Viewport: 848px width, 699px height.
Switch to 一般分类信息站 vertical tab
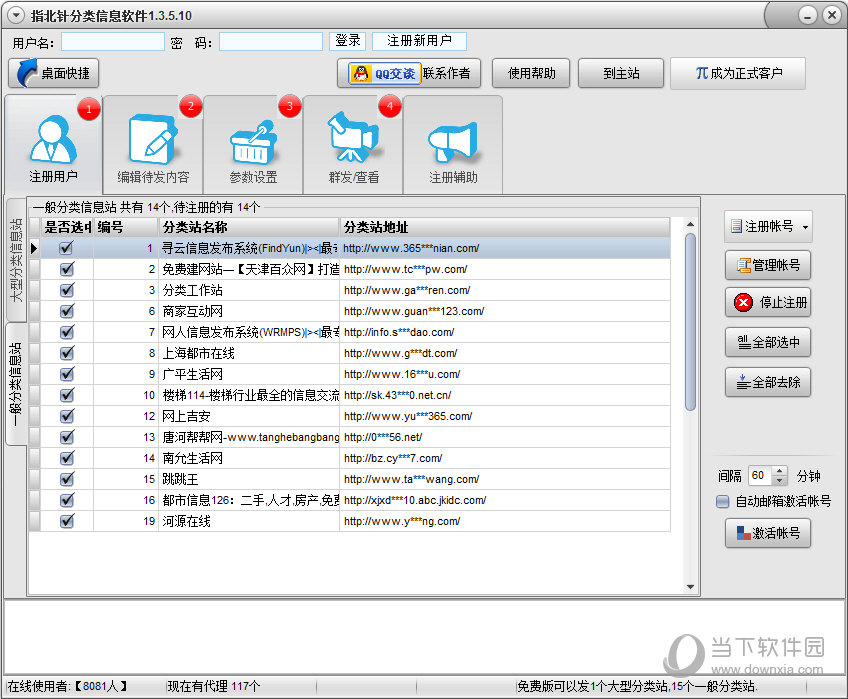click(16, 384)
